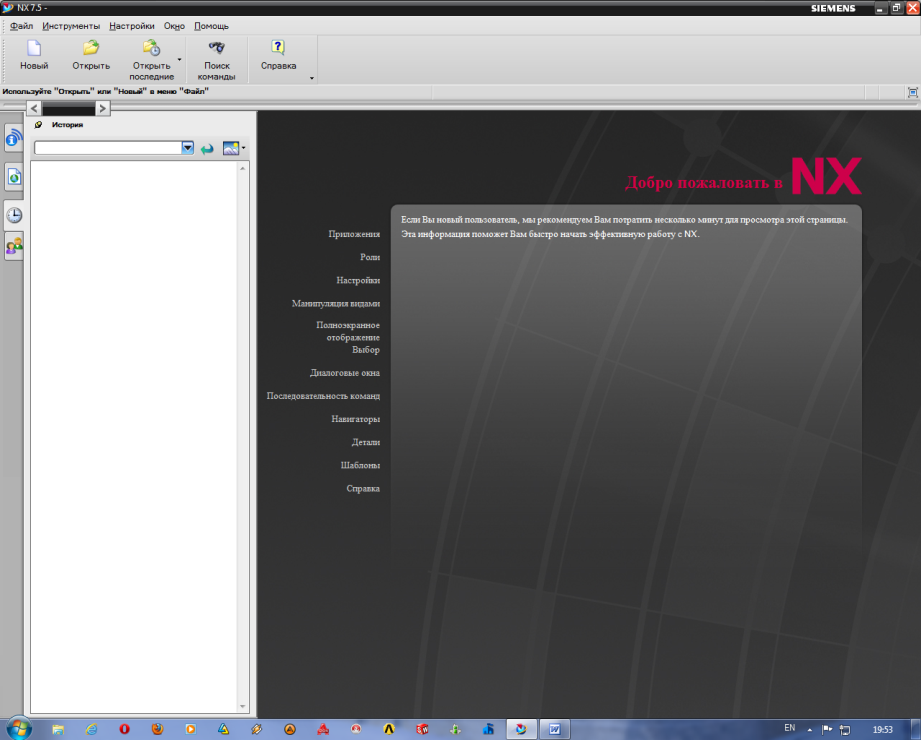Click the History list scrollbar down arrow
Image resolution: width=921 pixels, height=740 pixels.
point(243,707)
